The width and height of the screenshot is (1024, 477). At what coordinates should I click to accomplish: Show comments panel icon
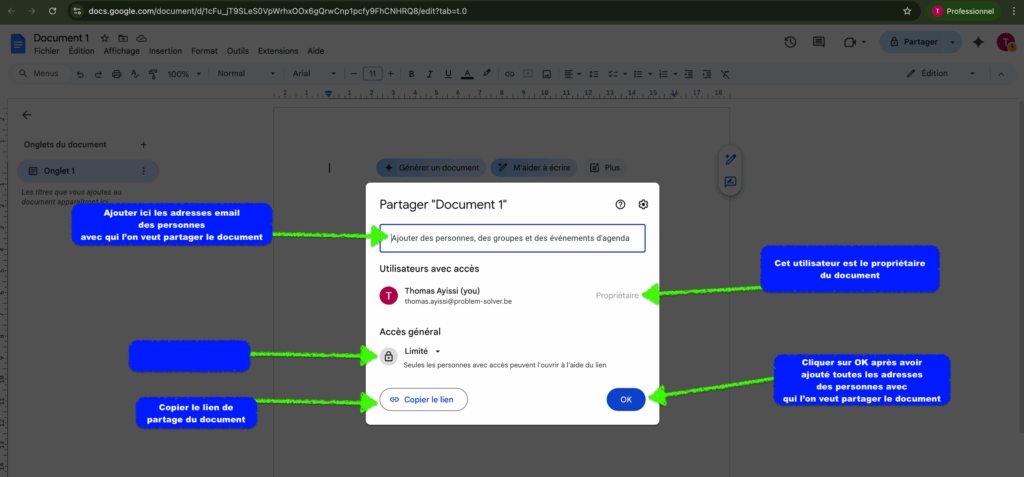tap(819, 42)
